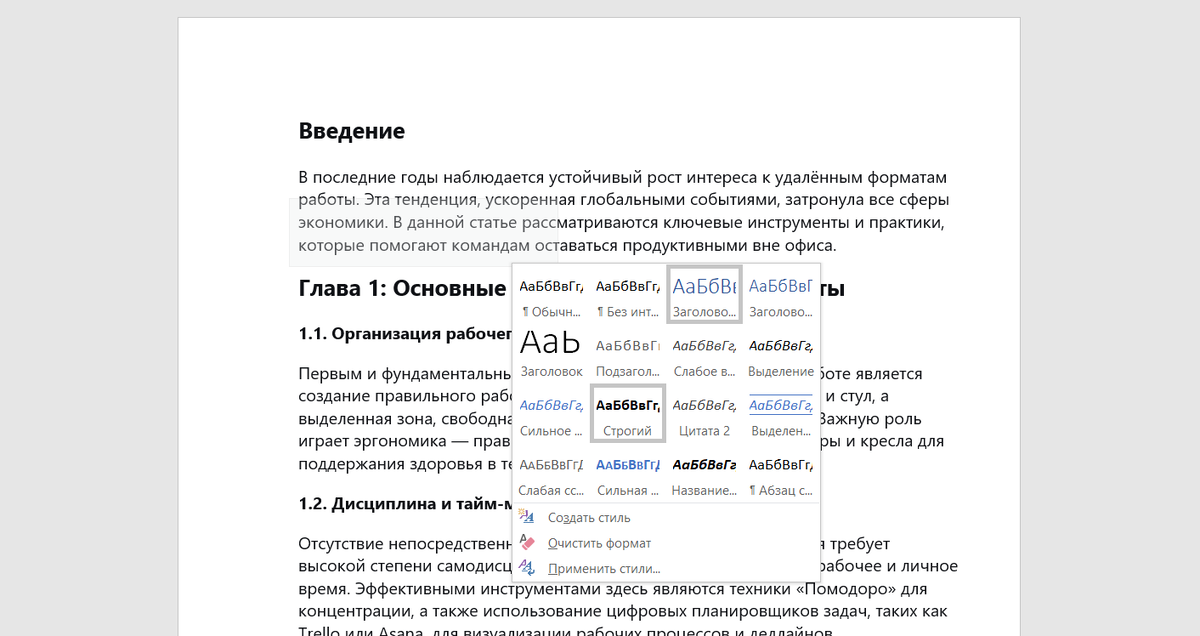This screenshot has height=636, width=1200.
Task: Select the Подзаголовок style tile
Action: pos(628,355)
